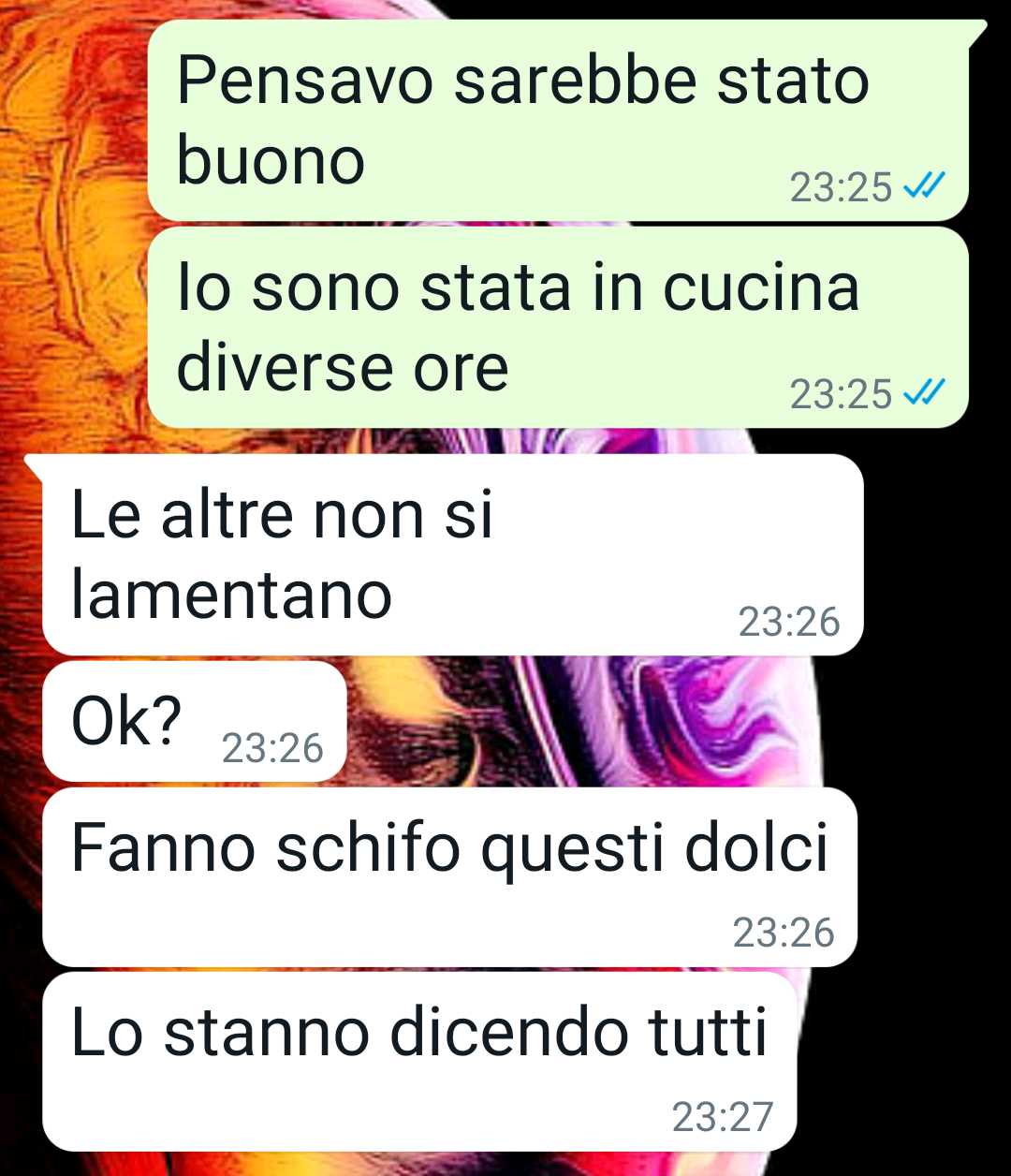This screenshot has height=1176, width=1011.
Task: Tap the word 'cucina' in the sent message
Action: click(x=761, y=287)
